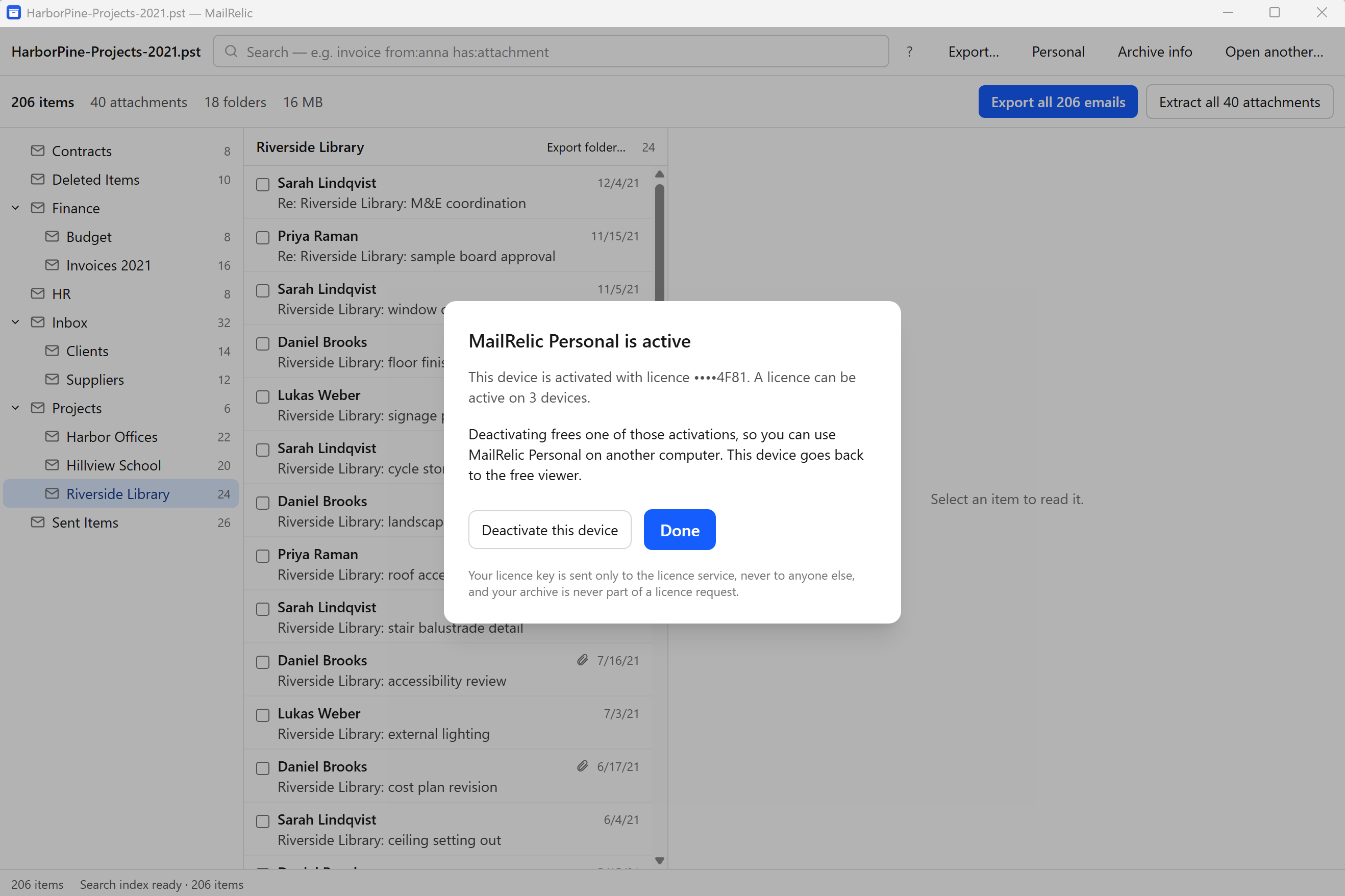This screenshot has width=1345, height=896.
Task: Collapse the Projects folder chevron
Action: [15, 408]
